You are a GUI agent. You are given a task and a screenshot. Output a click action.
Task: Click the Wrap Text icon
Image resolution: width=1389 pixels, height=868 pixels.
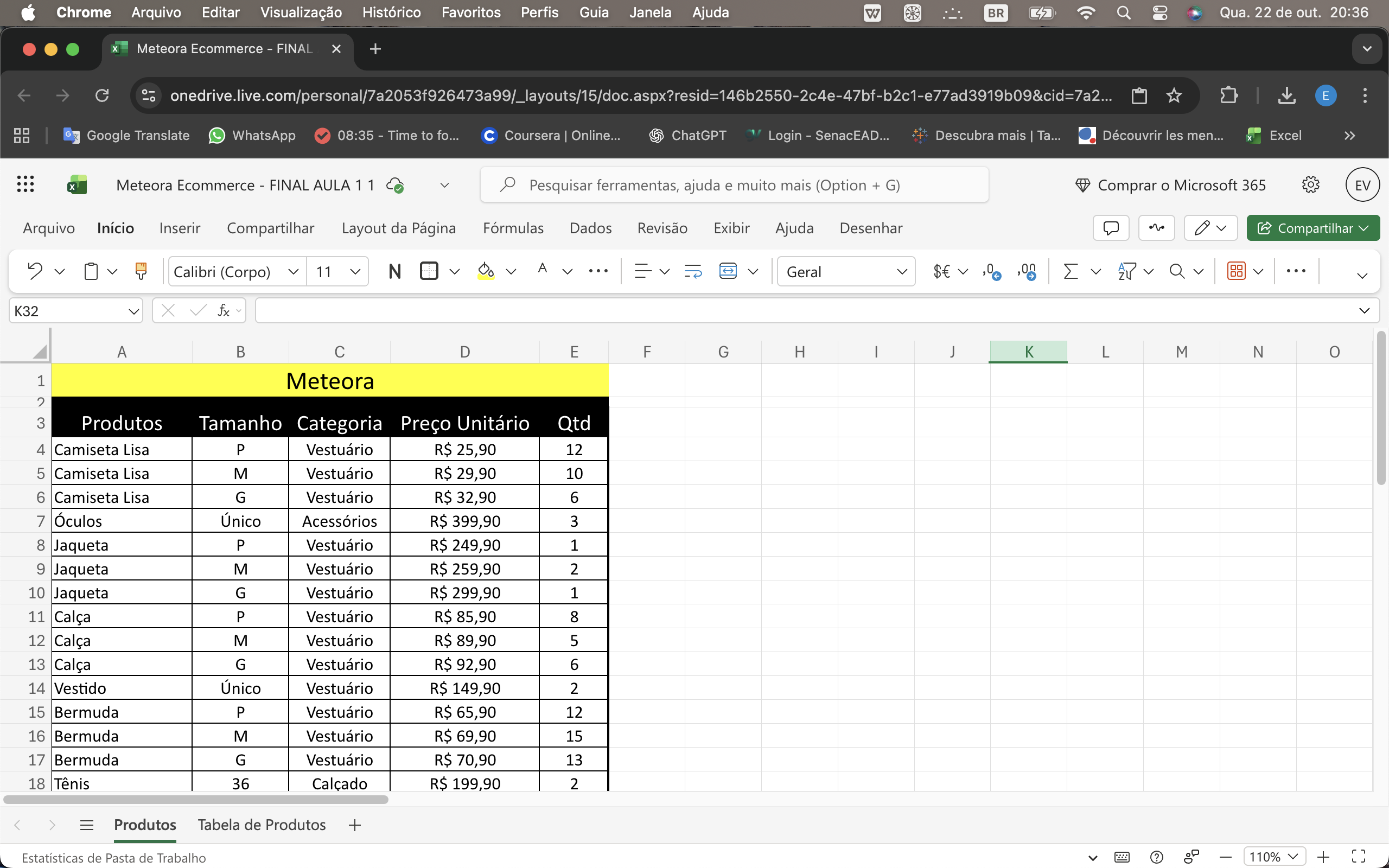pyautogui.click(x=693, y=271)
